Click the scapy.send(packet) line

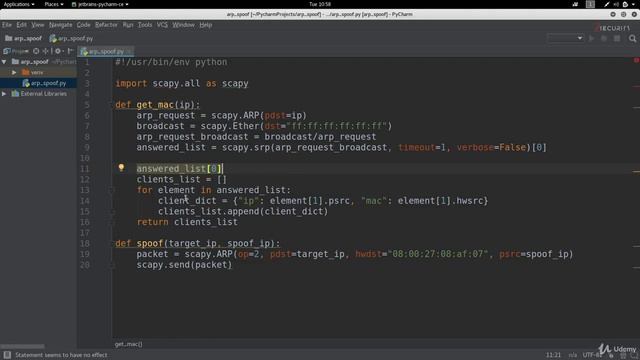pos(184,264)
